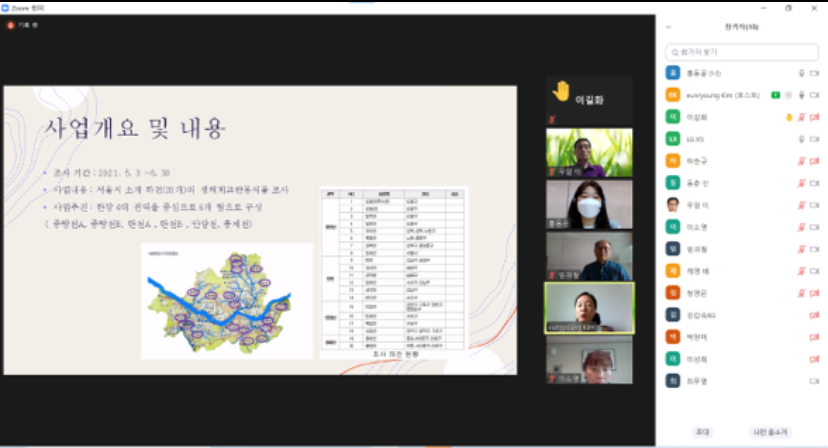The image size is (828, 448).
Task: Pop out the participants panel window
Action: pyautogui.click(x=816, y=27)
